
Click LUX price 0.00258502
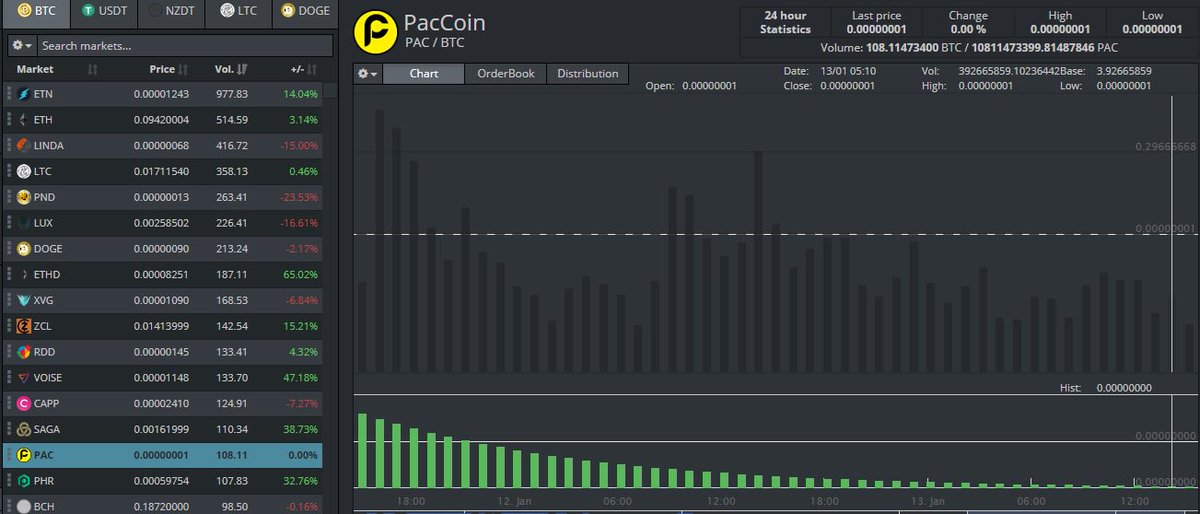(x=161, y=223)
